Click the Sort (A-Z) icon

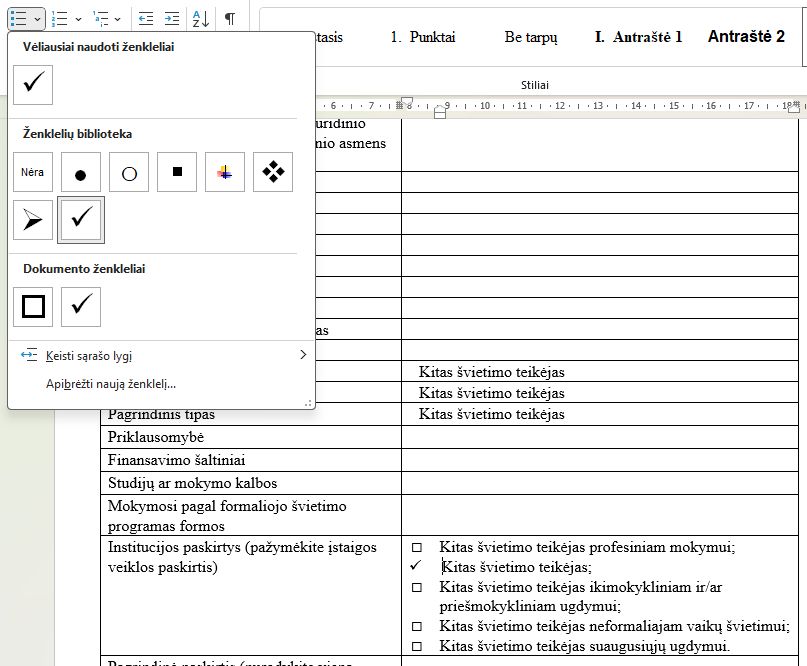point(200,19)
